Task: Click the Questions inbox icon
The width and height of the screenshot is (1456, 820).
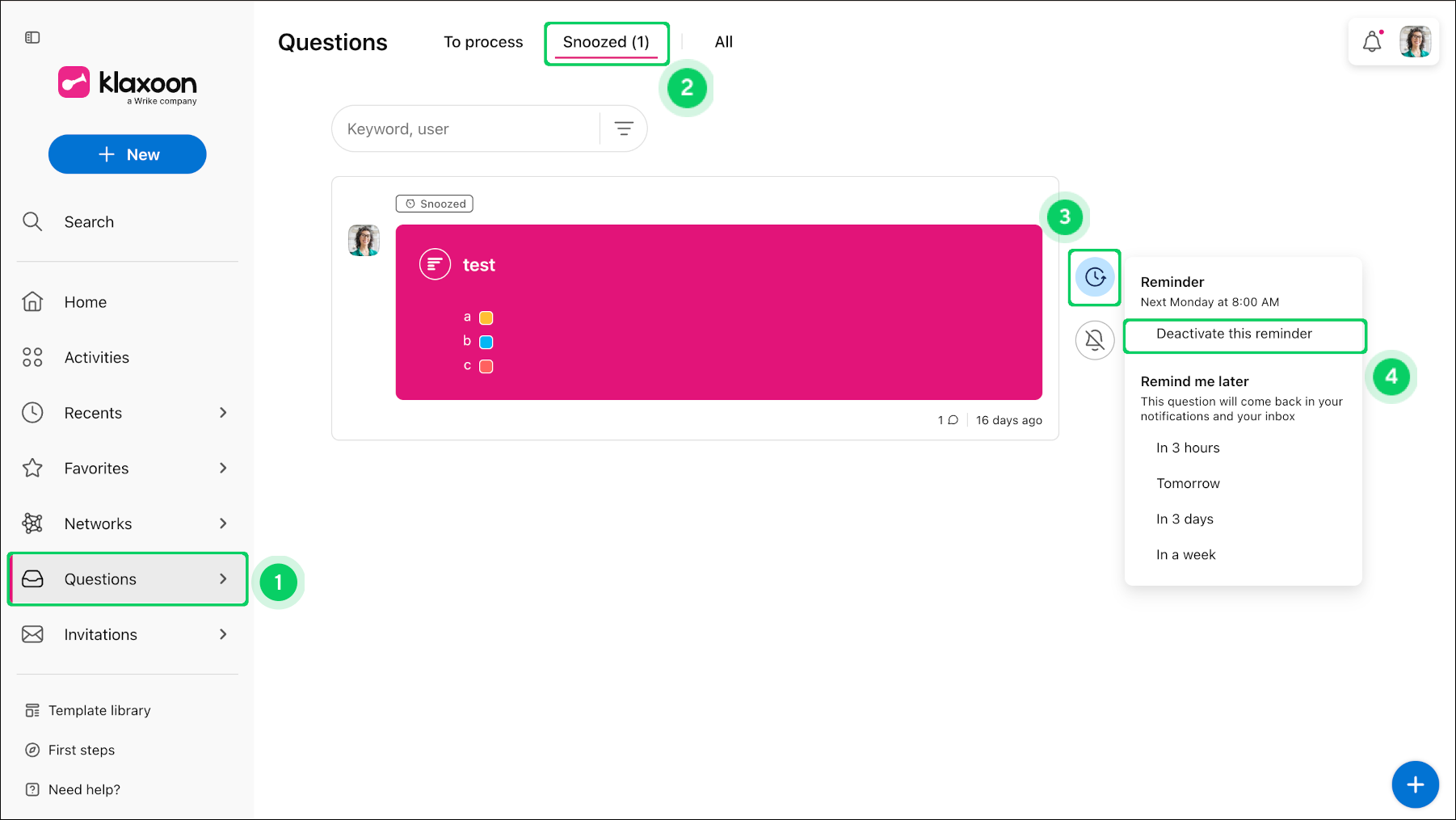Action: coord(32,579)
